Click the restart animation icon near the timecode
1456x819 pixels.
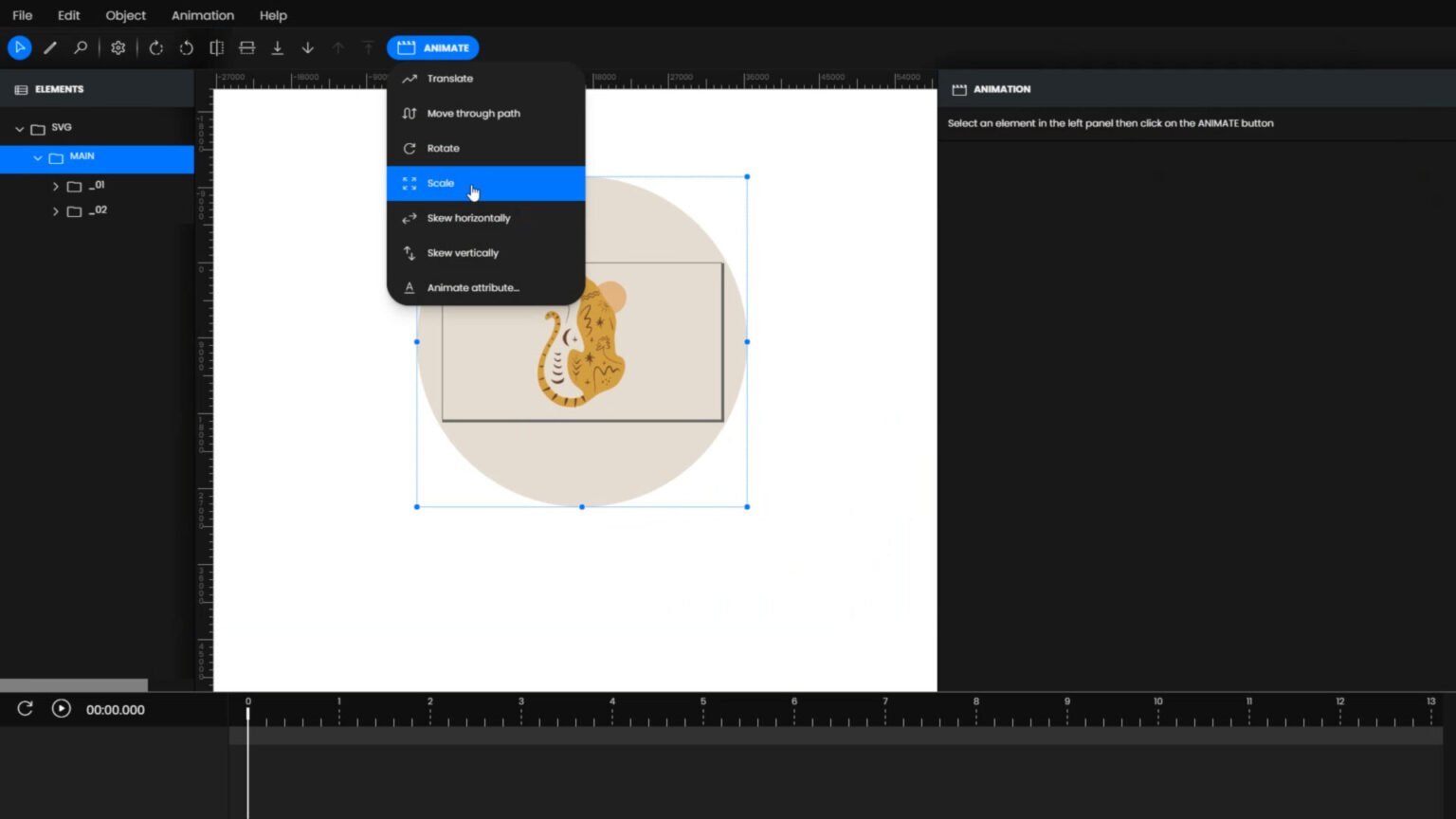point(24,708)
